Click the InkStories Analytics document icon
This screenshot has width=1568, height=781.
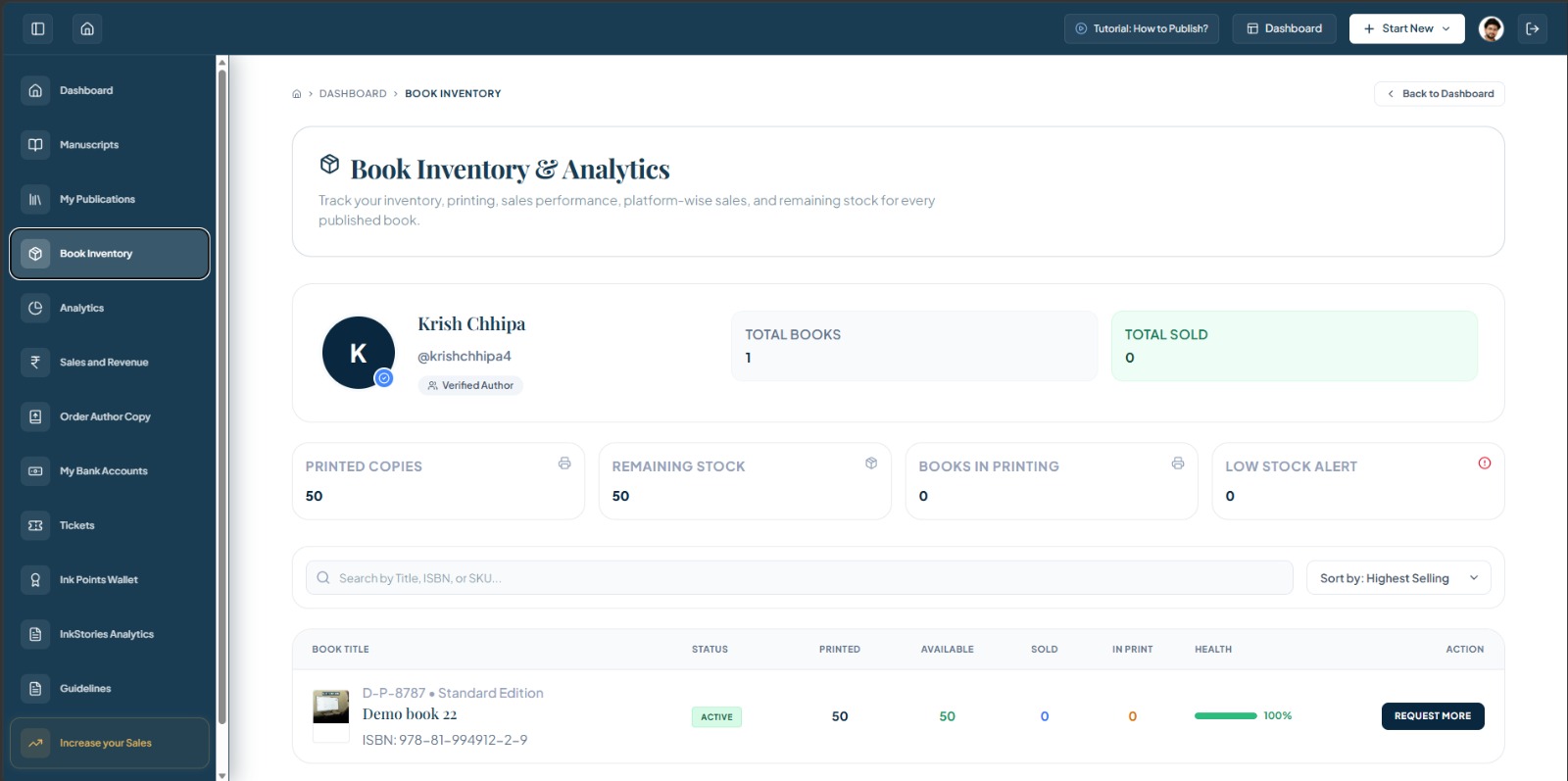[35, 634]
